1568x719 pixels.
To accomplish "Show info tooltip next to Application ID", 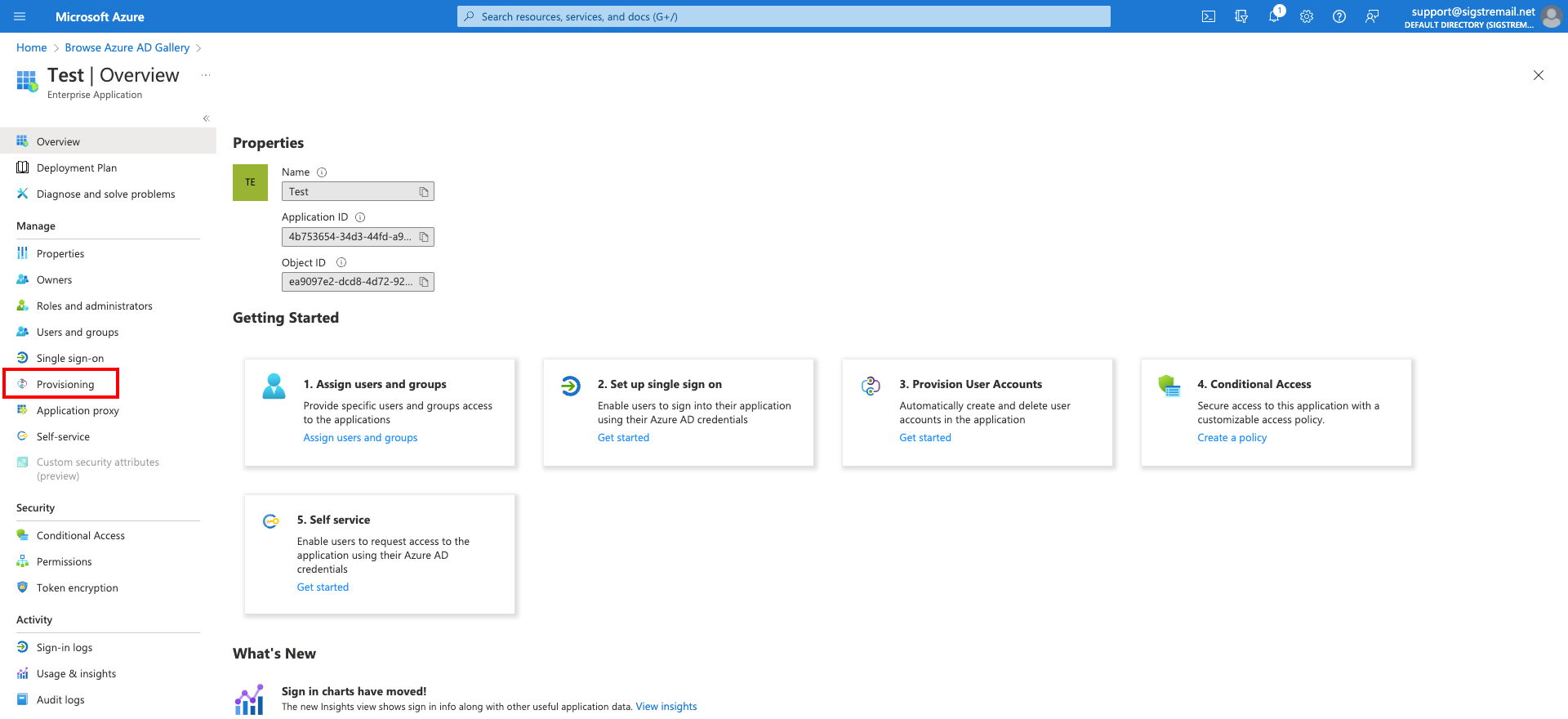I will click(x=360, y=217).
